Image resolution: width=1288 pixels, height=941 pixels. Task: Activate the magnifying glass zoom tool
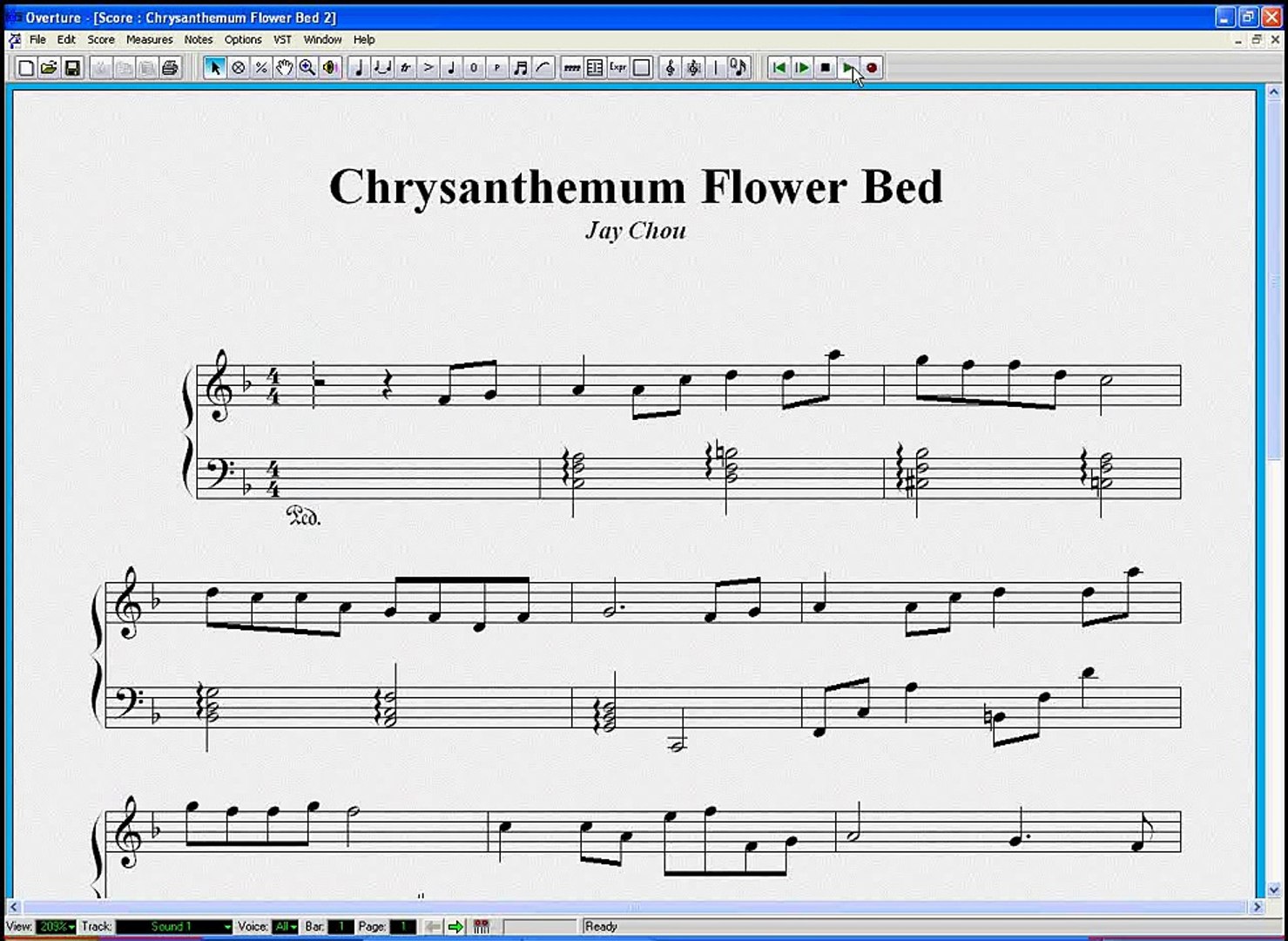coord(307,68)
